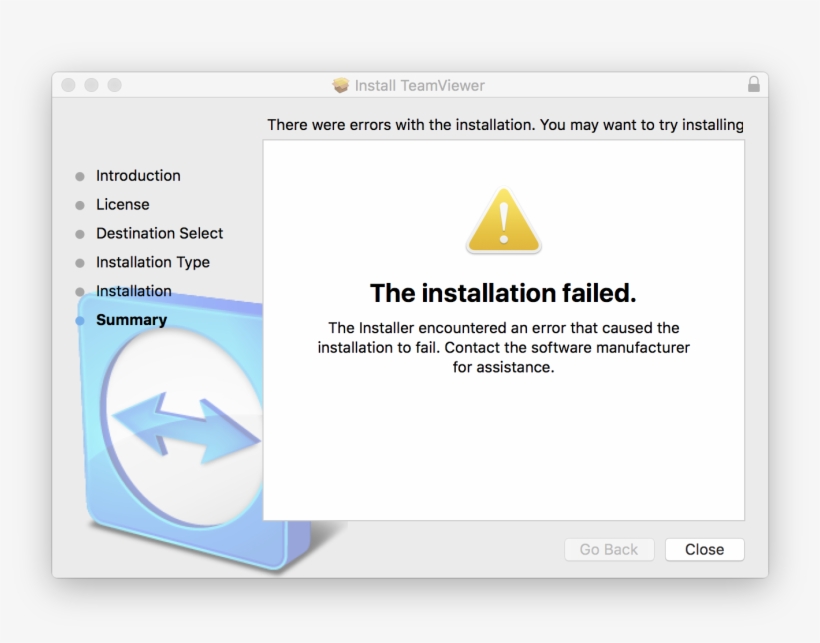Click the package icon beside Install TeamViewer
820x643 pixels.
(340, 85)
